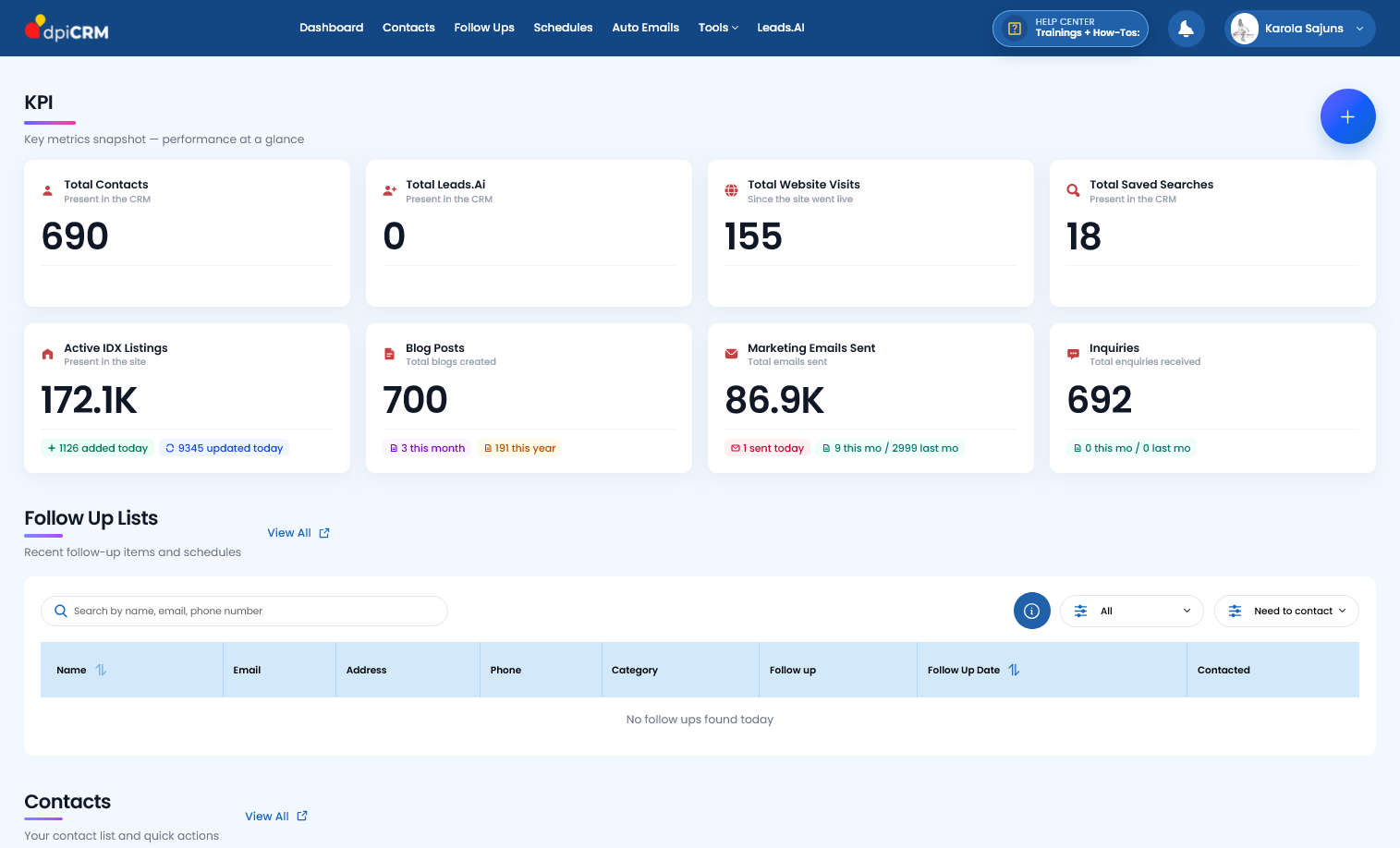Sort by Follow Up Date column
Viewport: 1400px width, 848px height.
(x=1014, y=670)
